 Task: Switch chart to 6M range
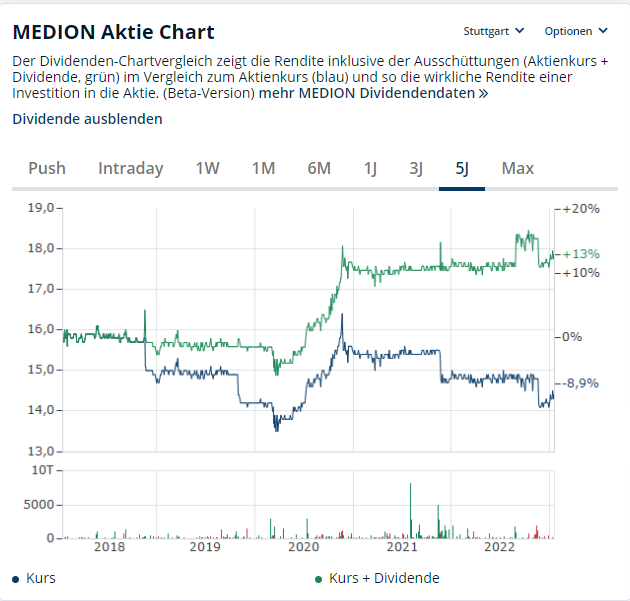(x=319, y=168)
